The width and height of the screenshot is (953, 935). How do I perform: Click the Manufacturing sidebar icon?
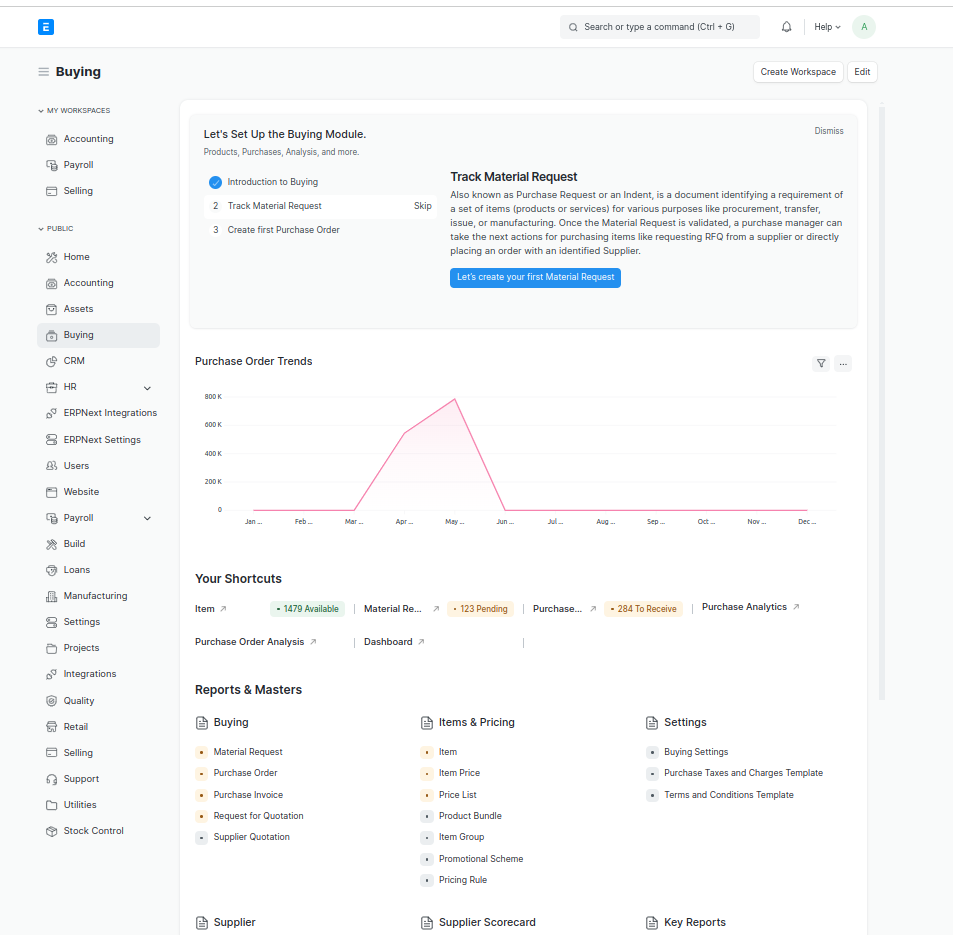(52, 596)
